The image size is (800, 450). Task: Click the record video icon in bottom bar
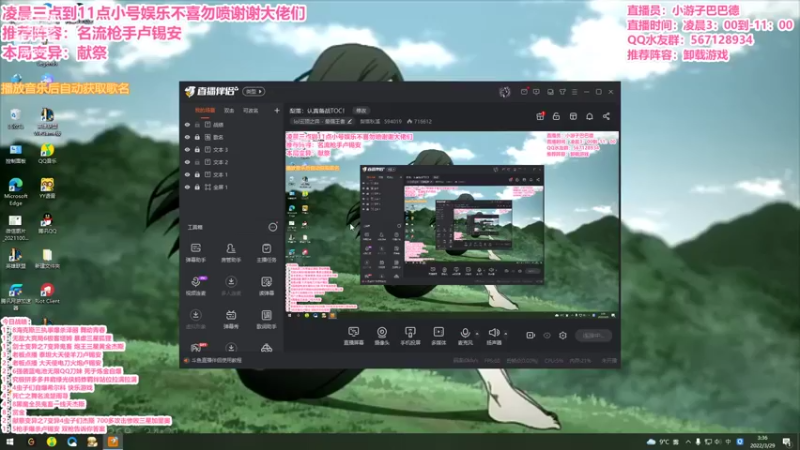coord(531,335)
